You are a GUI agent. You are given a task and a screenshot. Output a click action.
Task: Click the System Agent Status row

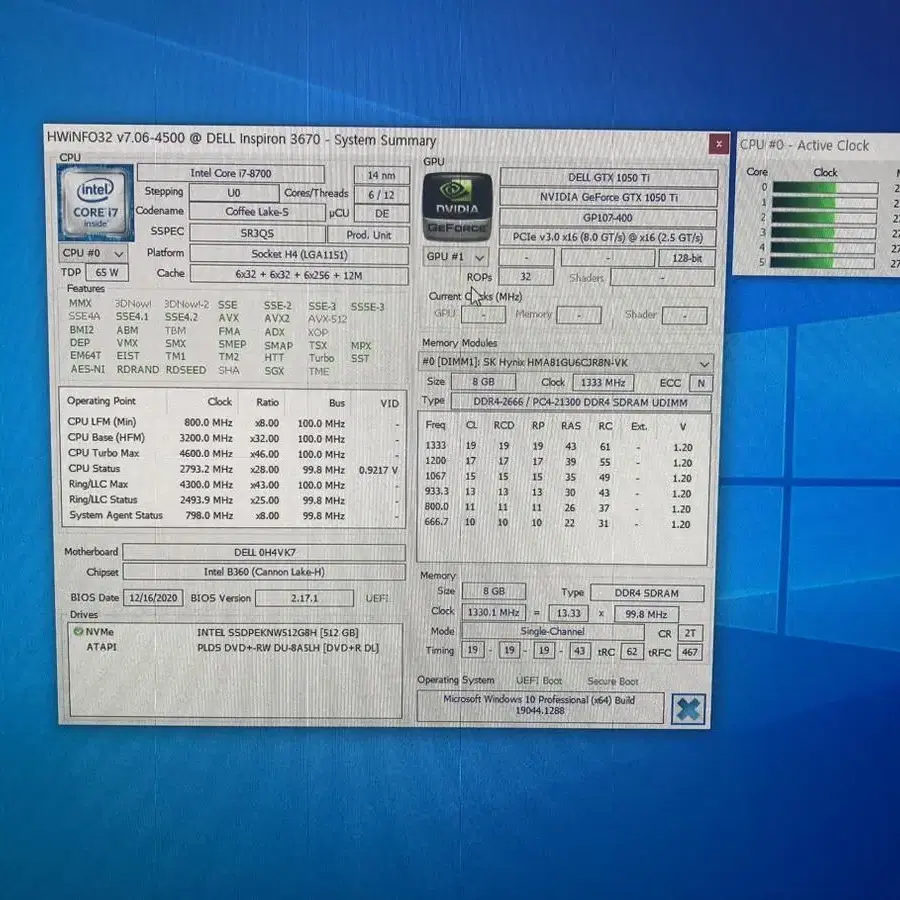click(x=234, y=515)
